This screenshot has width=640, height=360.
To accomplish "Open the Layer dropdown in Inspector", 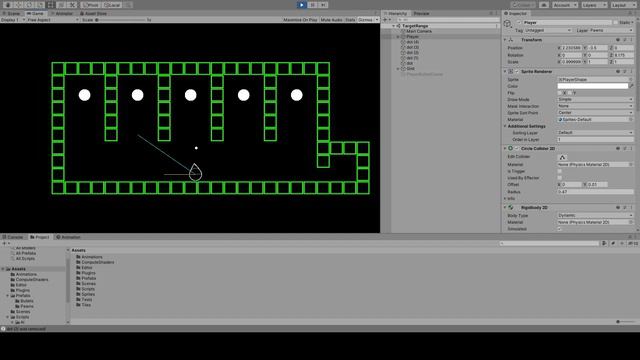I will (611, 30).
